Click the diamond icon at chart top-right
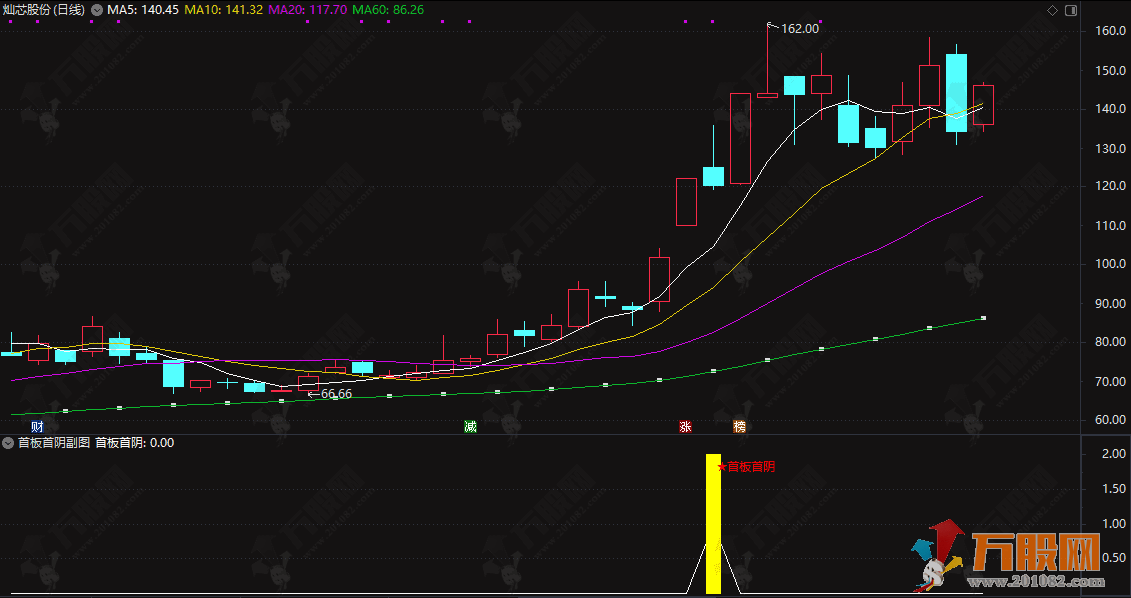 (x=1052, y=10)
